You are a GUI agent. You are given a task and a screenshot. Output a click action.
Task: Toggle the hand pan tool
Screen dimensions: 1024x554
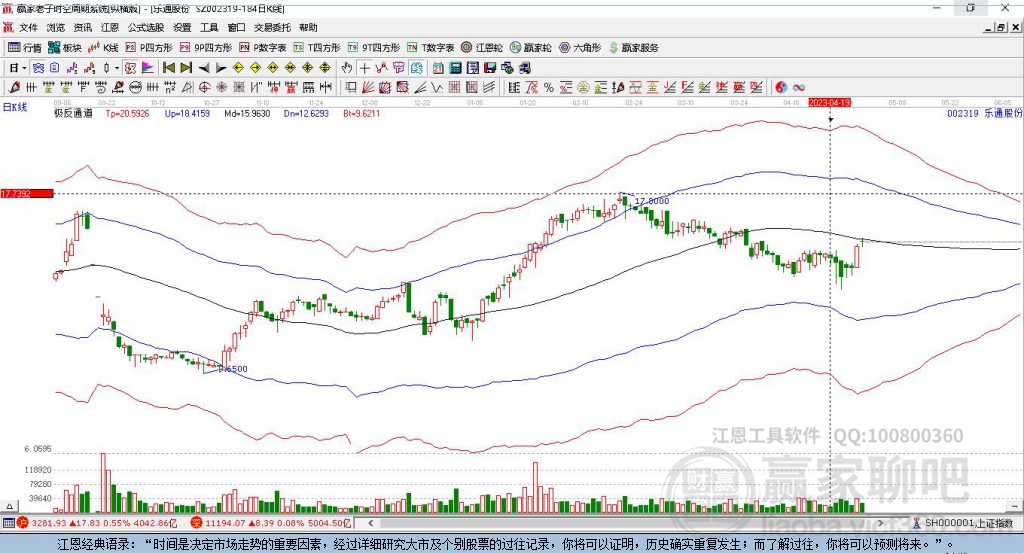pos(346,68)
